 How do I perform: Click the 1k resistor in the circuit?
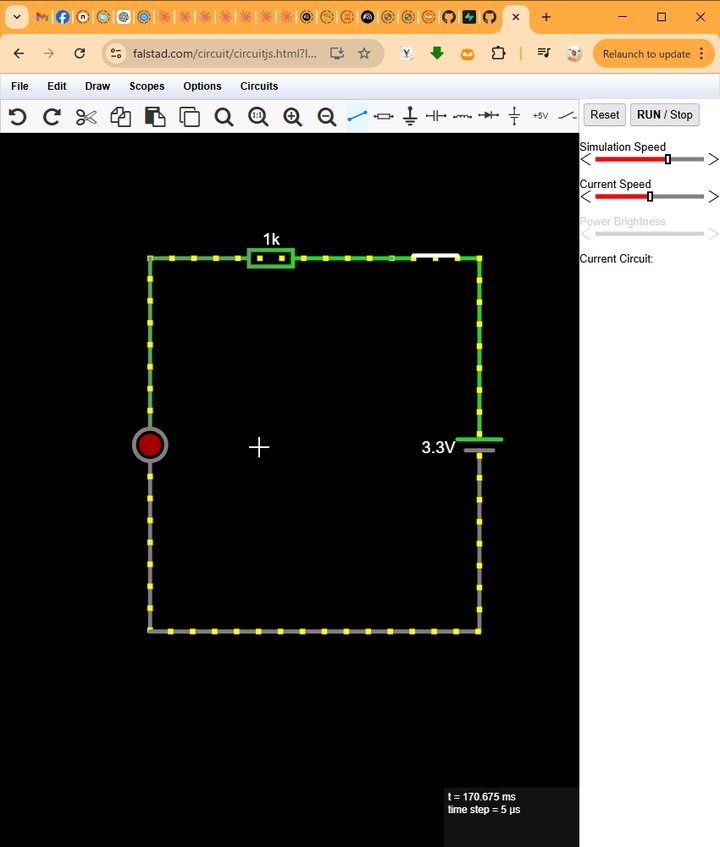pos(271,258)
